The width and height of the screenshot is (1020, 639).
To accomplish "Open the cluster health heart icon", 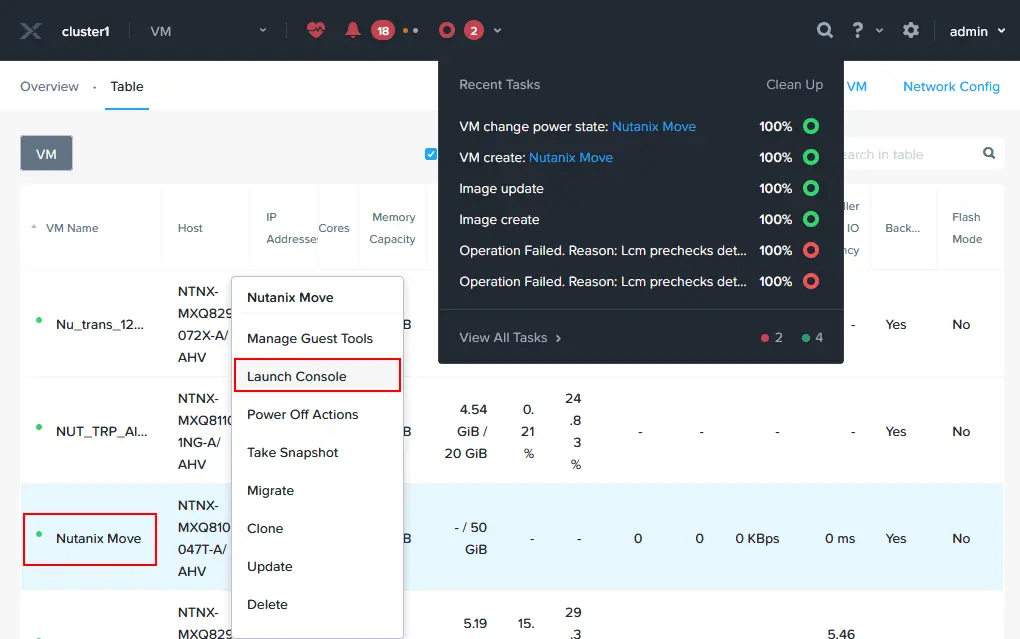I will pos(315,30).
